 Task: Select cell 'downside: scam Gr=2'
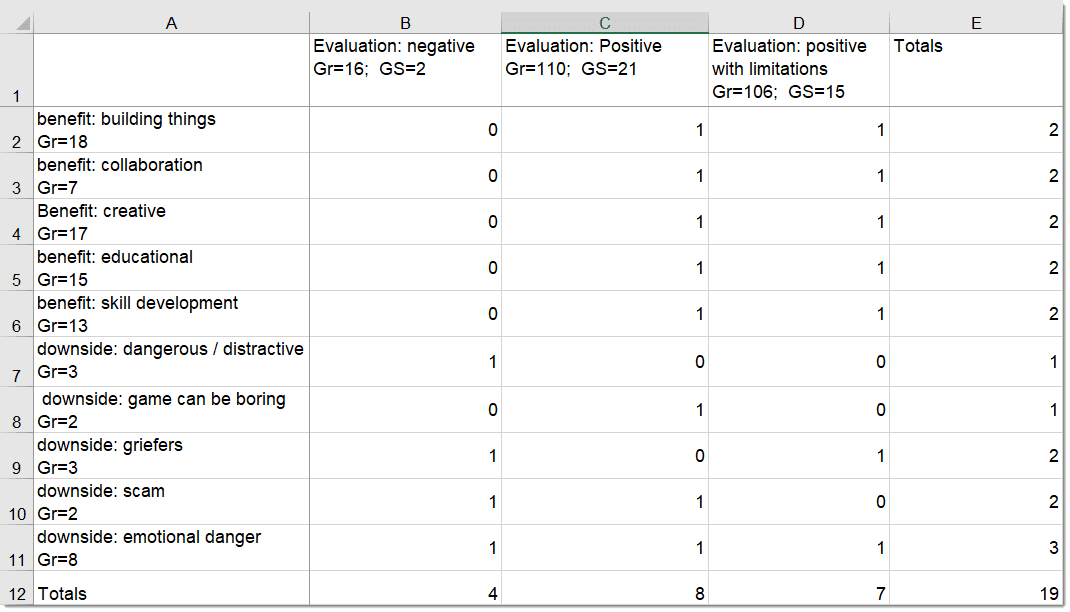[x=171, y=502]
